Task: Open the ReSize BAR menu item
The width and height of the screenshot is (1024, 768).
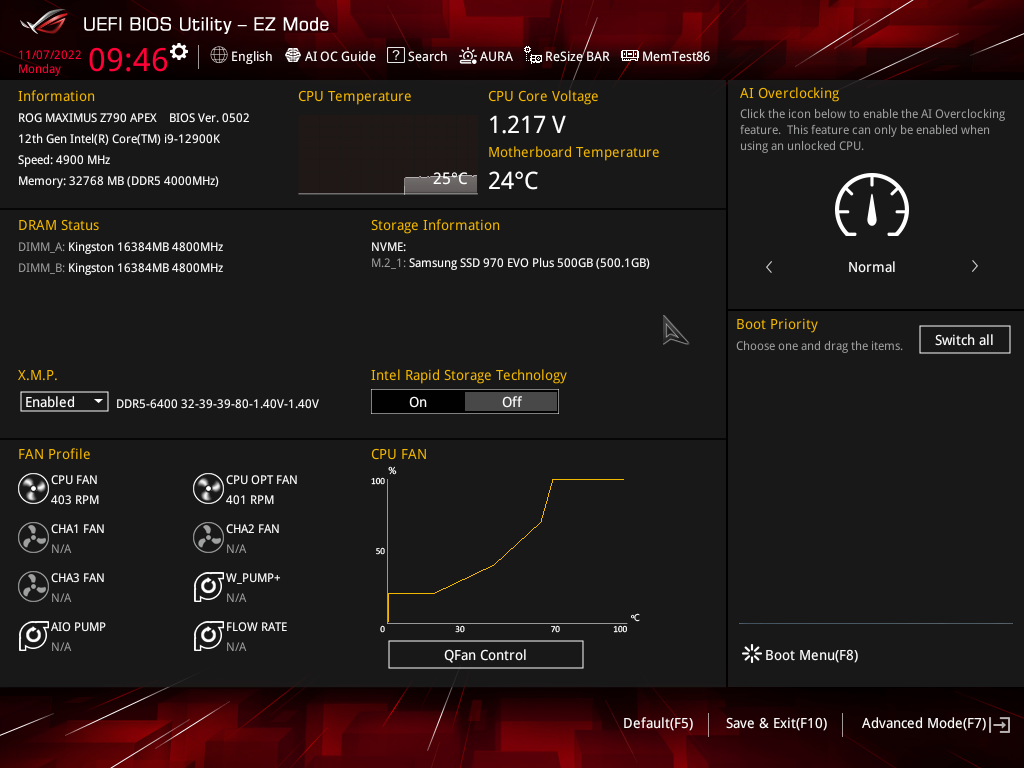Action: click(x=566, y=56)
